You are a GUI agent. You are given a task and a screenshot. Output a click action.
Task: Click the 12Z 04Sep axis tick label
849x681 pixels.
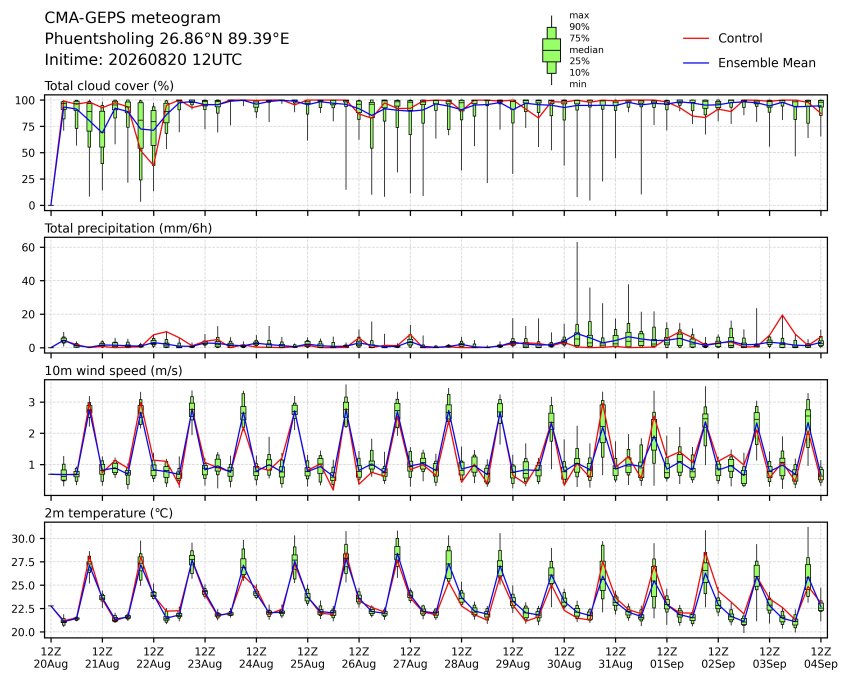coord(821,658)
